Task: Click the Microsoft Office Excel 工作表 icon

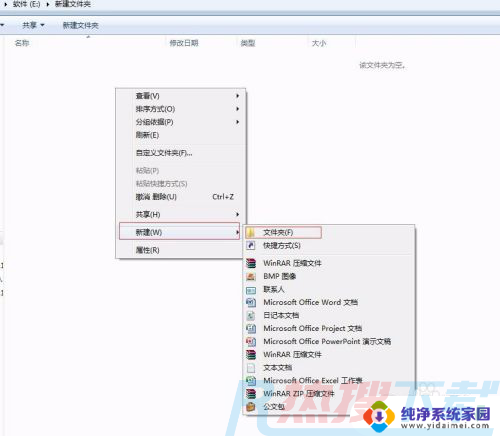Action: click(x=251, y=381)
